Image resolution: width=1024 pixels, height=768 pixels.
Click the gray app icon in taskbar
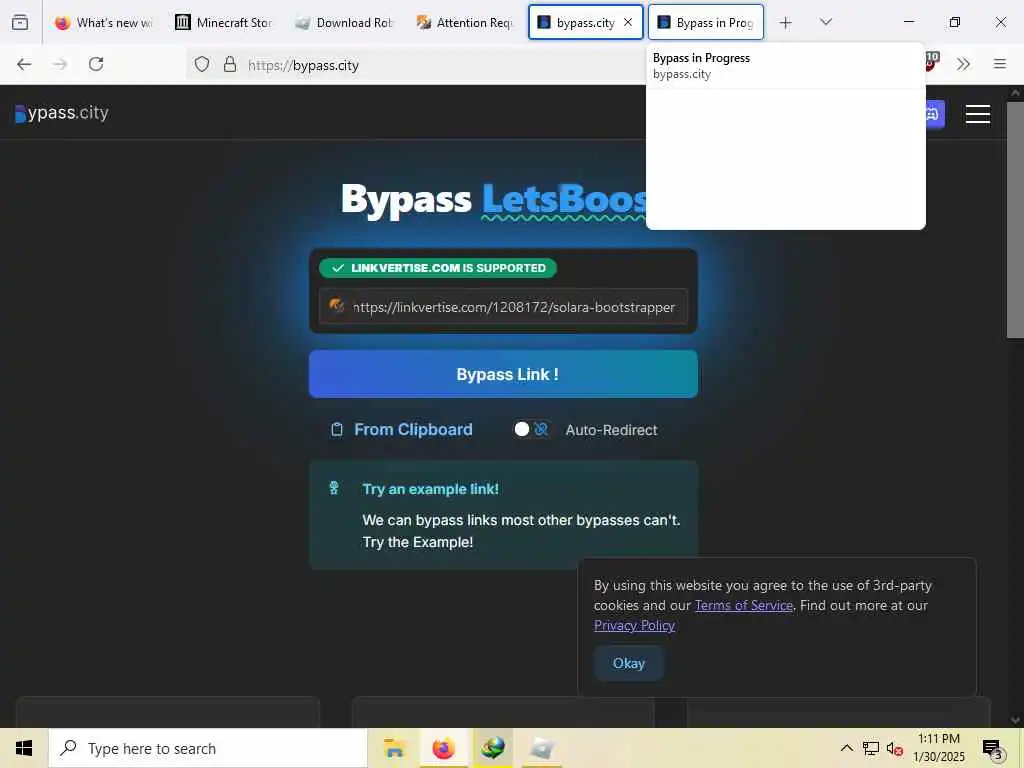pyautogui.click(x=542, y=748)
